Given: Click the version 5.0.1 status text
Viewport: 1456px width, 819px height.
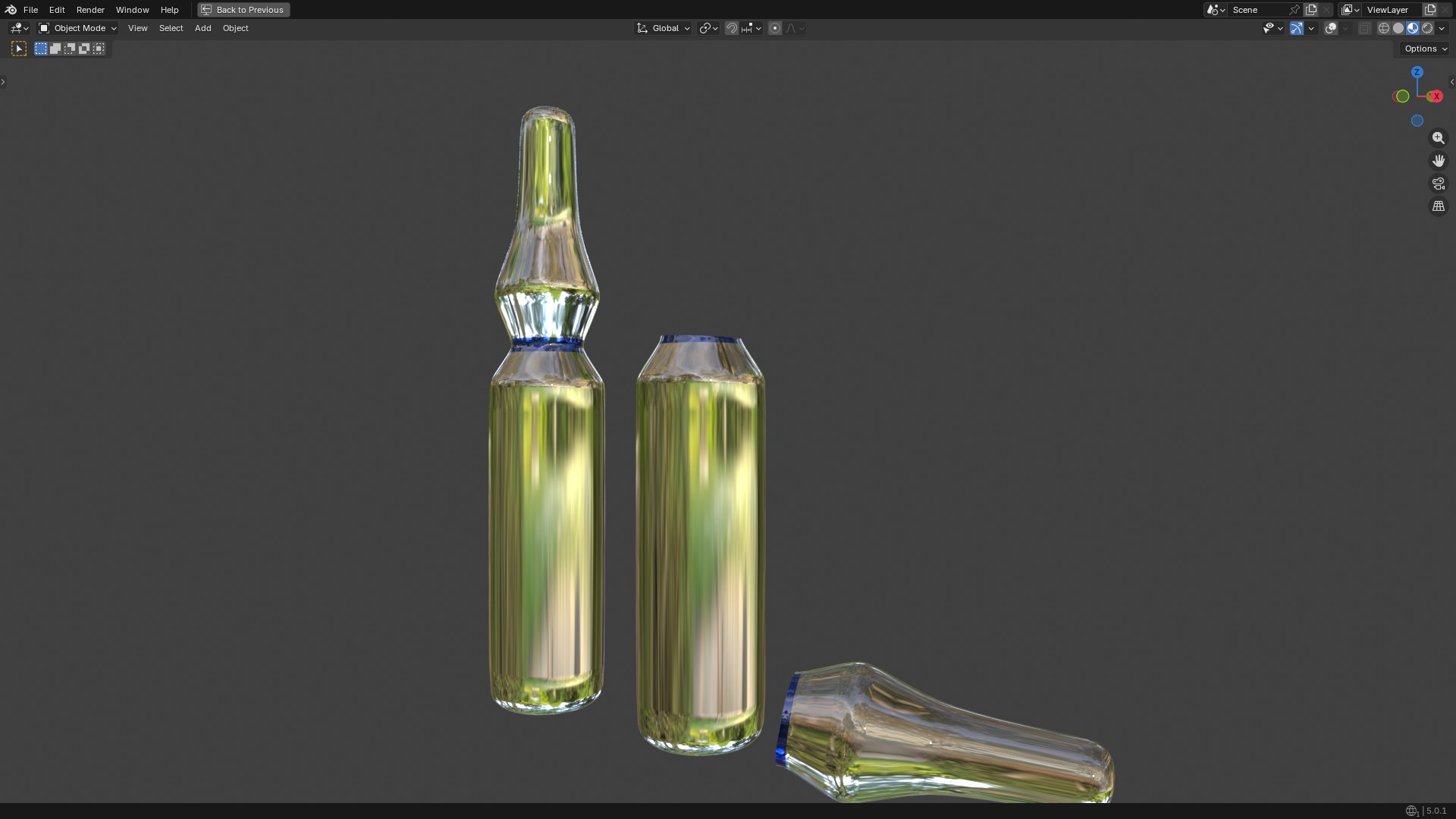Looking at the screenshot, I should tap(1436, 811).
